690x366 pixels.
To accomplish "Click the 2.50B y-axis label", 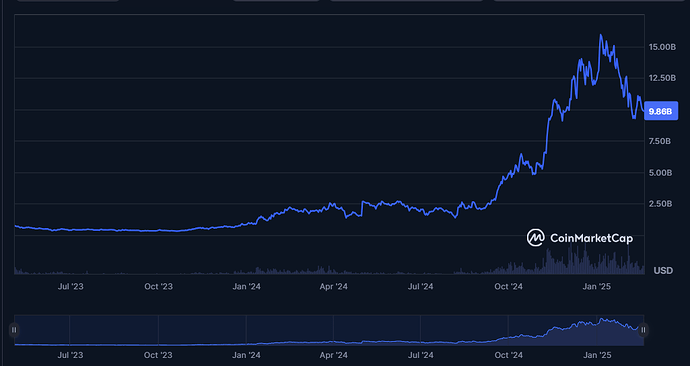I will (x=660, y=204).
